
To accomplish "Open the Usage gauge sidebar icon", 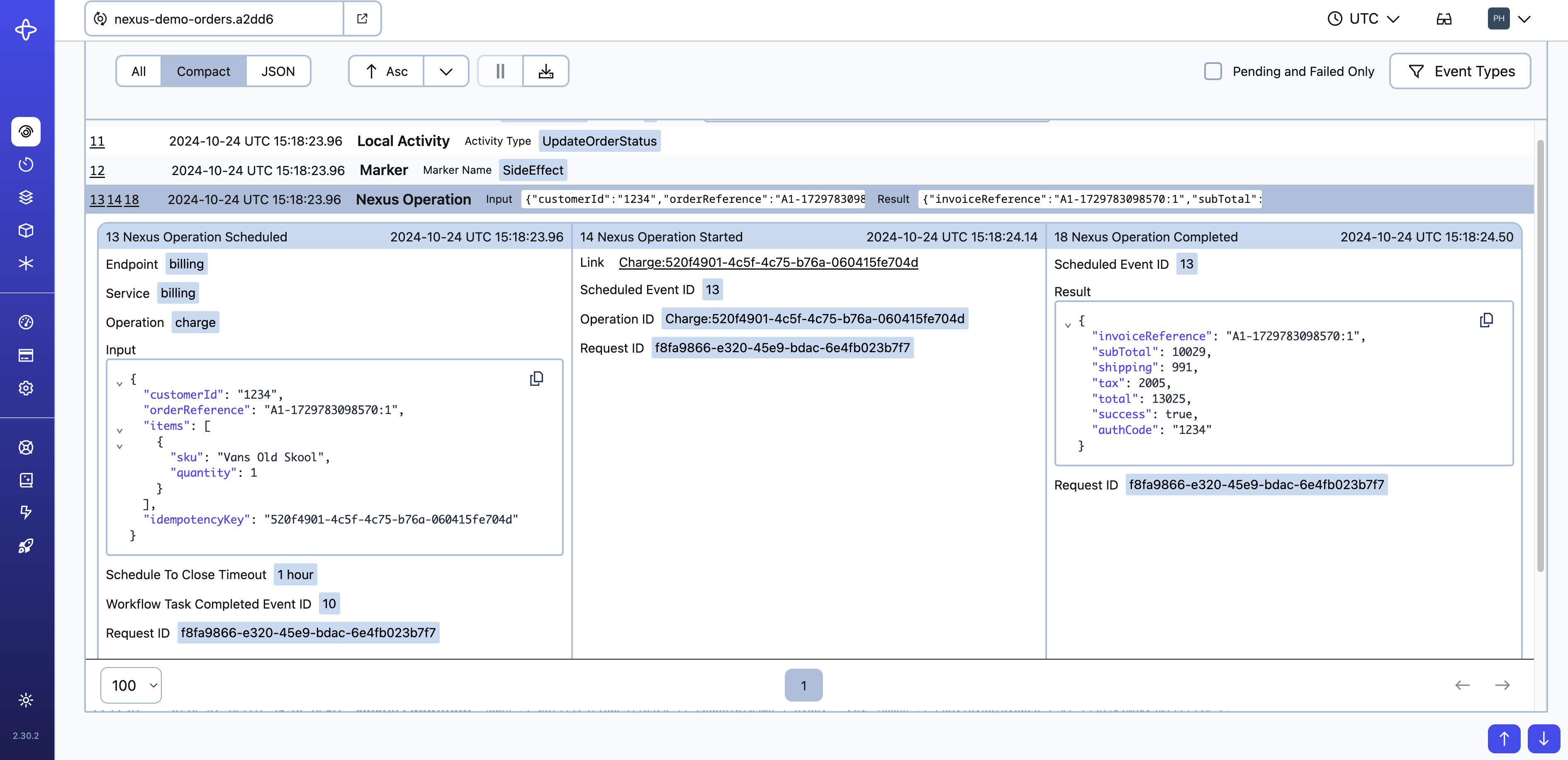I will (x=26, y=322).
